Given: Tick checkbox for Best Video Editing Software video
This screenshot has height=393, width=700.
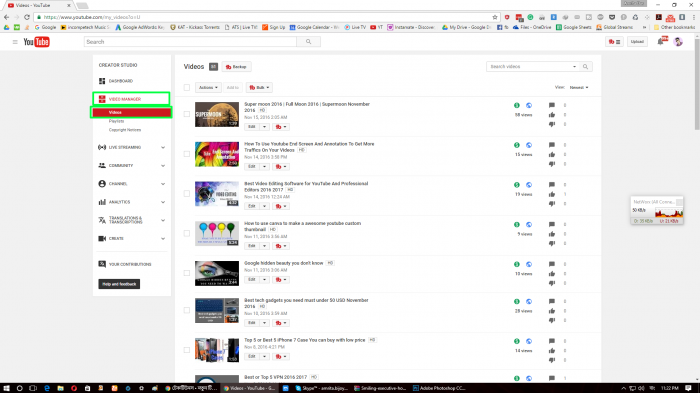Looking at the screenshot, I should coord(187,193).
